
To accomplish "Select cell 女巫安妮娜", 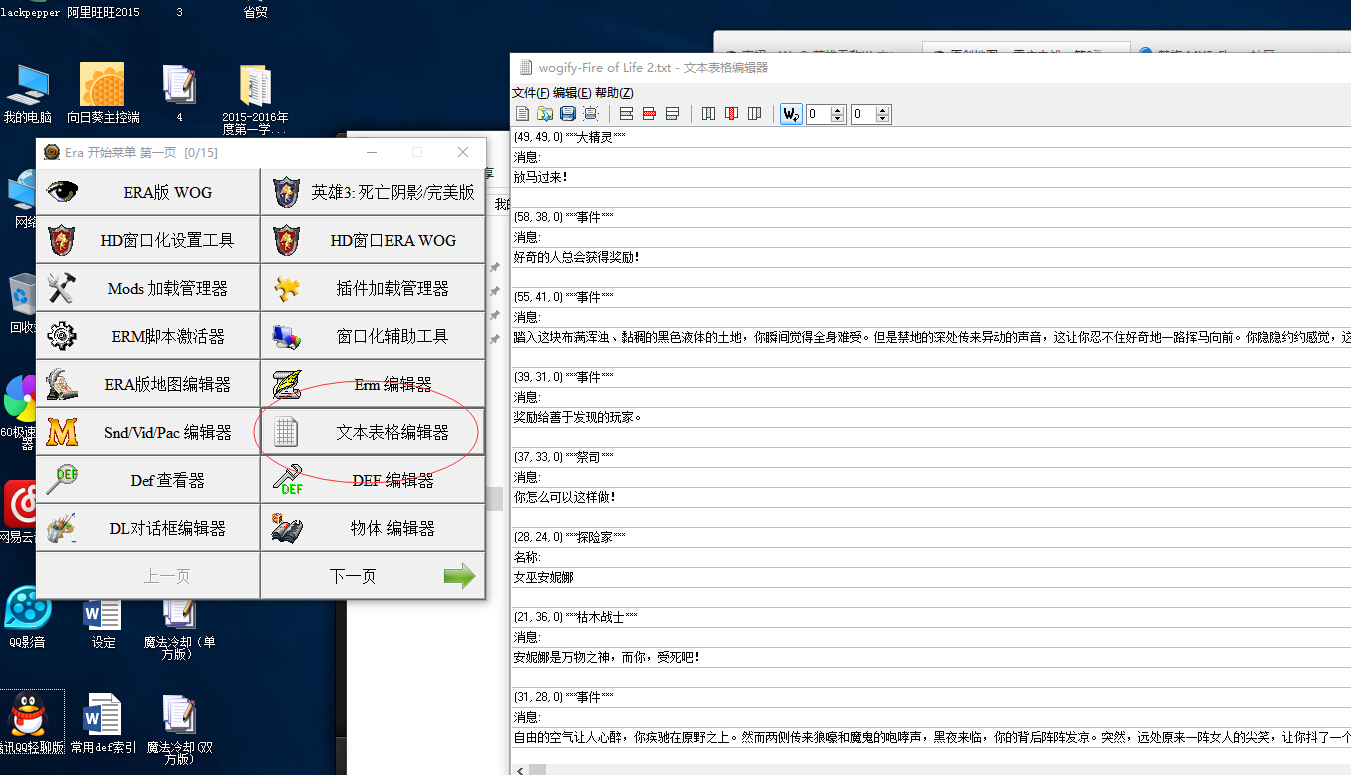I will click(931, 577).
